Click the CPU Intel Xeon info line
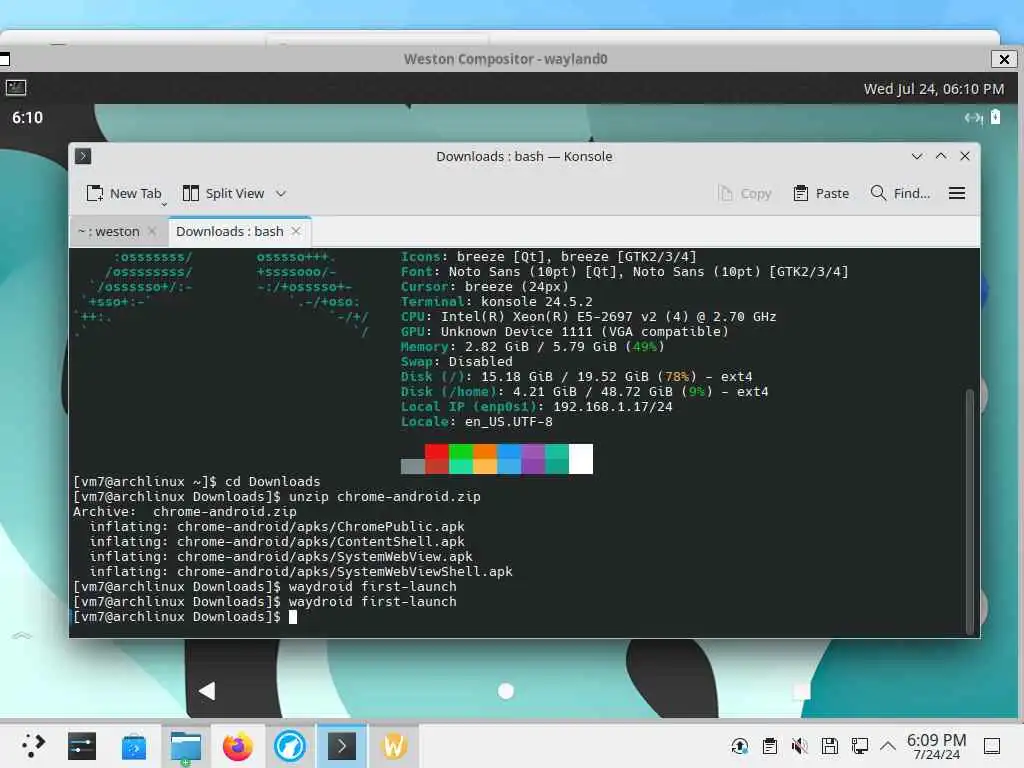 588,317
